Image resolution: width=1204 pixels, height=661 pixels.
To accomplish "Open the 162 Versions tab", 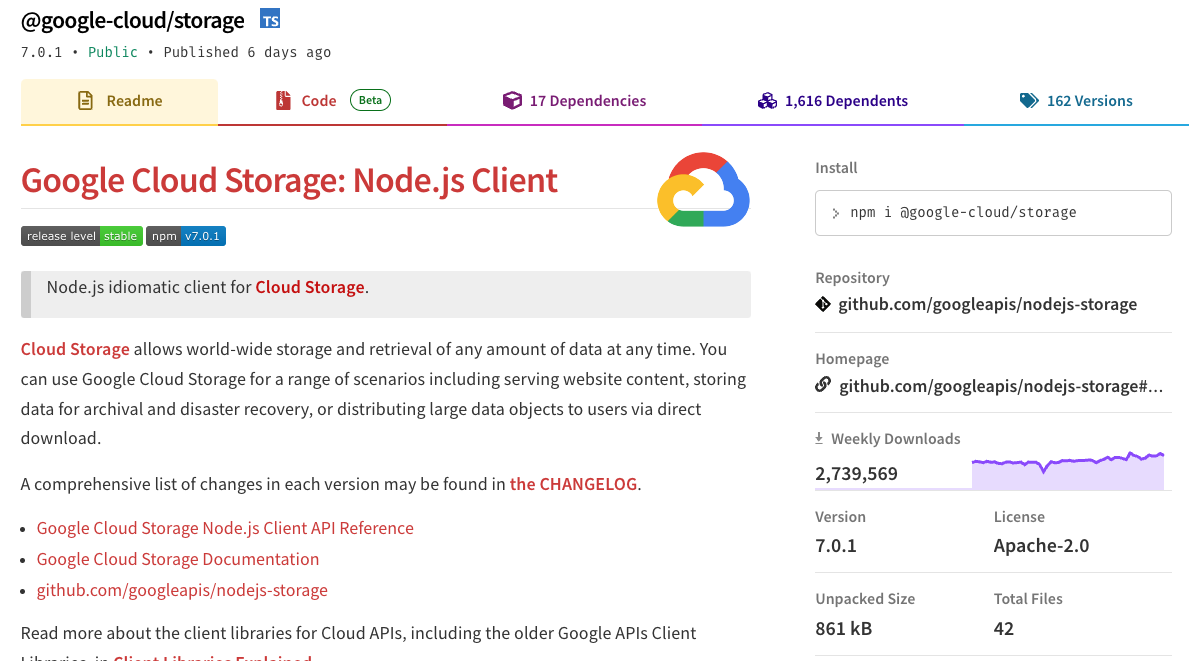I will click(x=1076, y=101).
